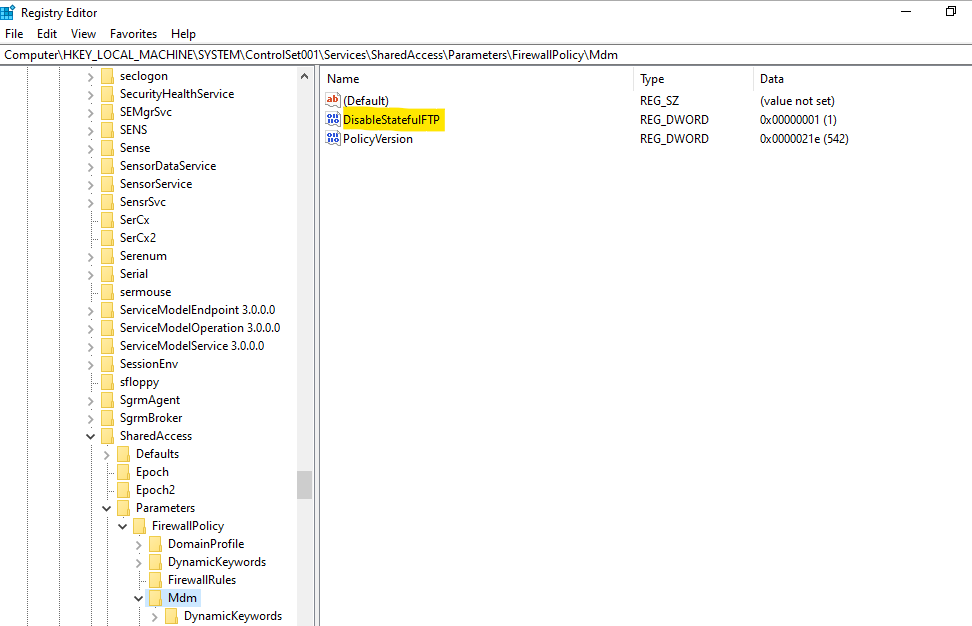Collapse the SharedAccess tree node

pyautogui.click(x=90, y=435)
